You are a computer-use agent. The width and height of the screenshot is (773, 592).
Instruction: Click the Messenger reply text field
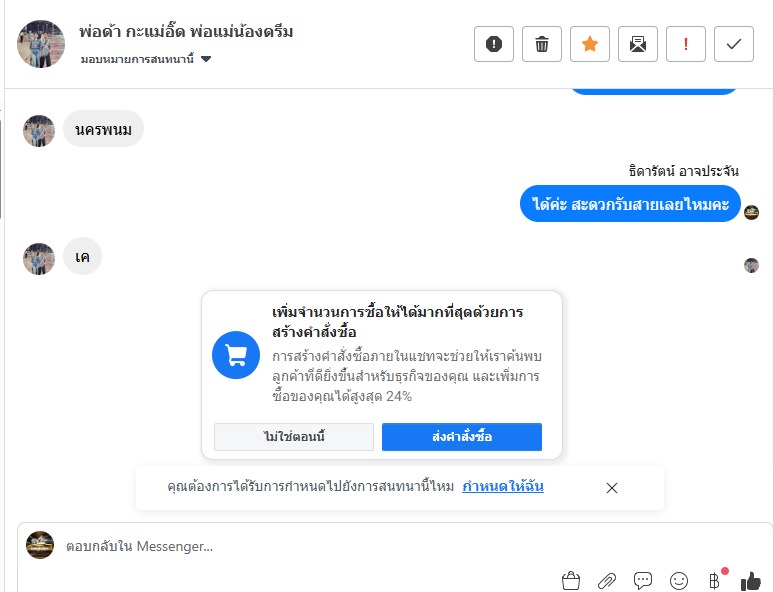300,546
